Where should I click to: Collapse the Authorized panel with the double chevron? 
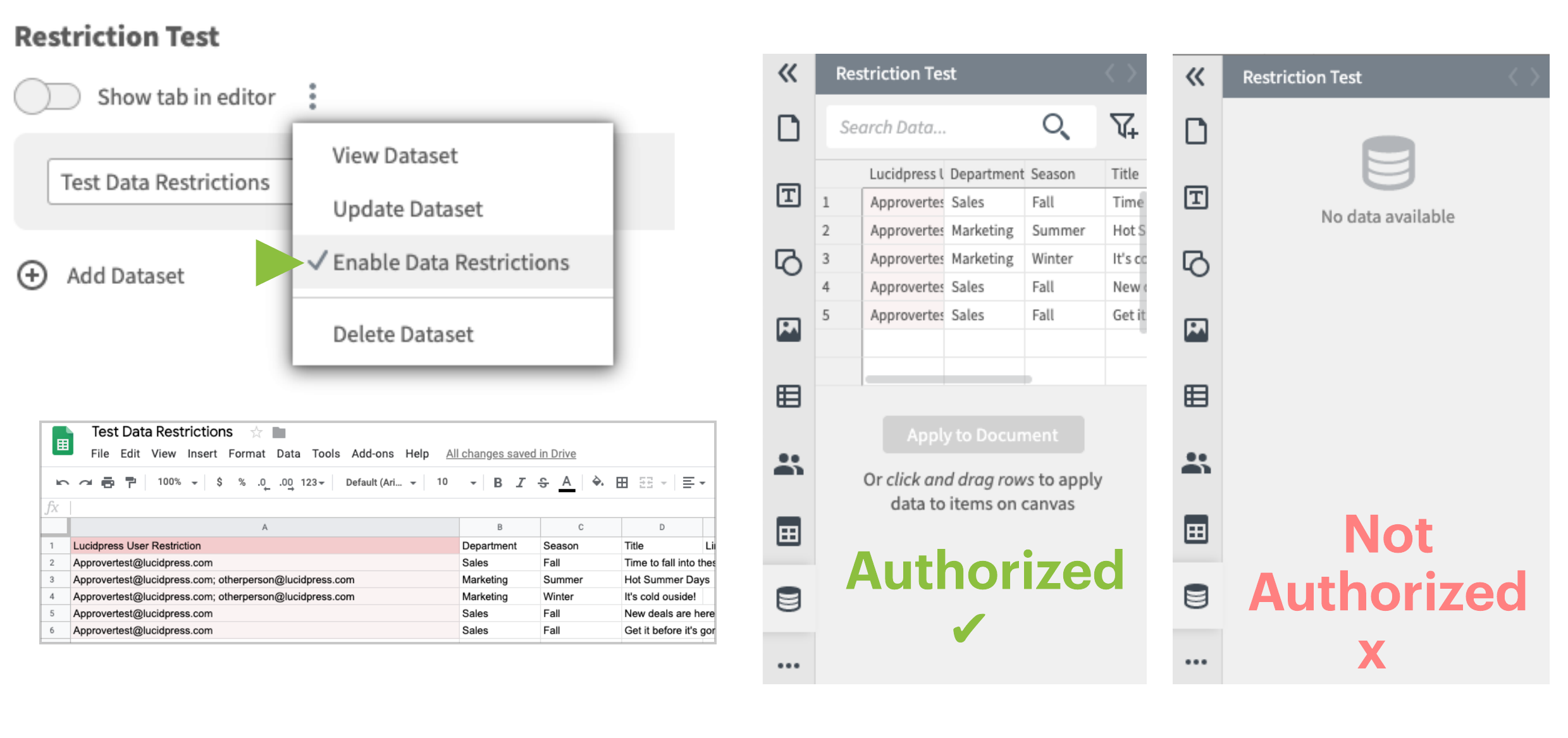787,73
